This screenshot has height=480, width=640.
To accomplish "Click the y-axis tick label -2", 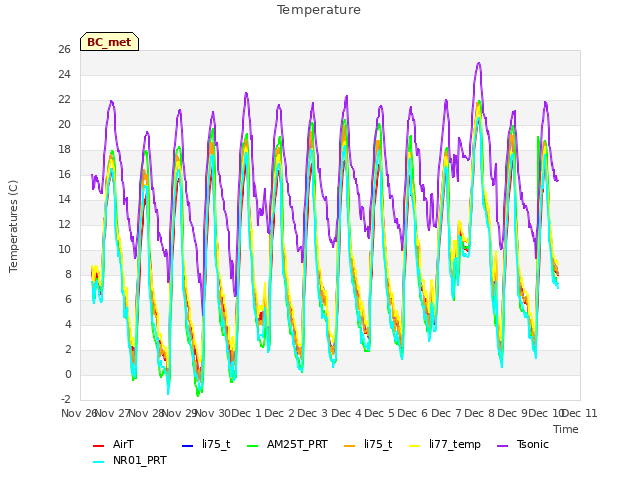I will coord(66,399).
